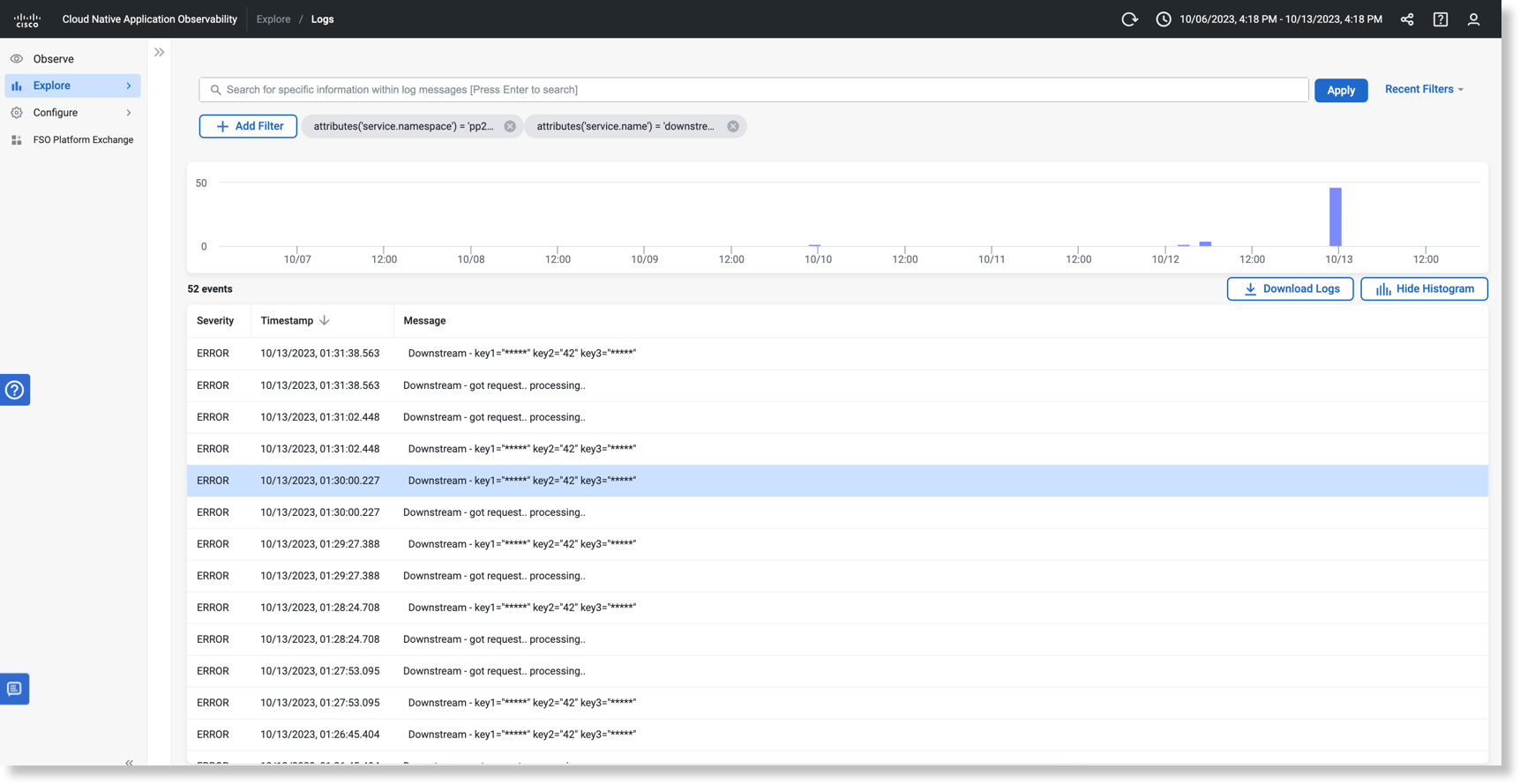Screen dimensions: 1520x784
Task: Click the log message search field
Action: [x=753, y=90]
